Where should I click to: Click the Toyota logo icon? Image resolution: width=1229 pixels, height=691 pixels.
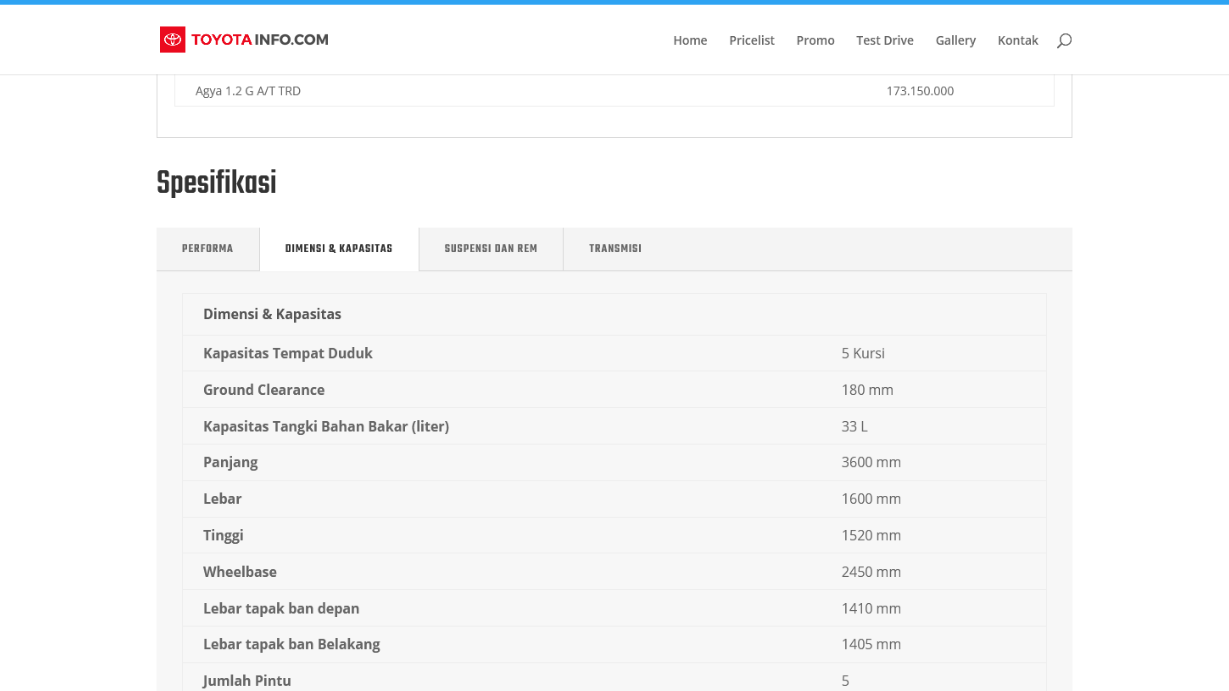coord(173,40)
